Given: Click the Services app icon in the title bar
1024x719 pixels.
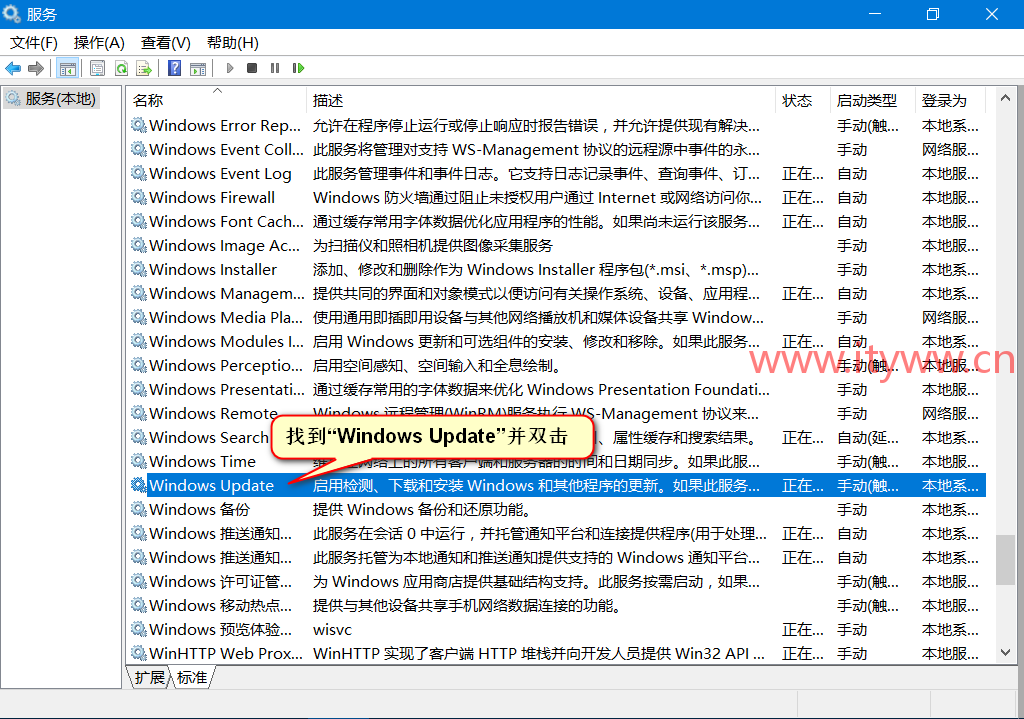Looking at the screenshot, I should 11,14.
